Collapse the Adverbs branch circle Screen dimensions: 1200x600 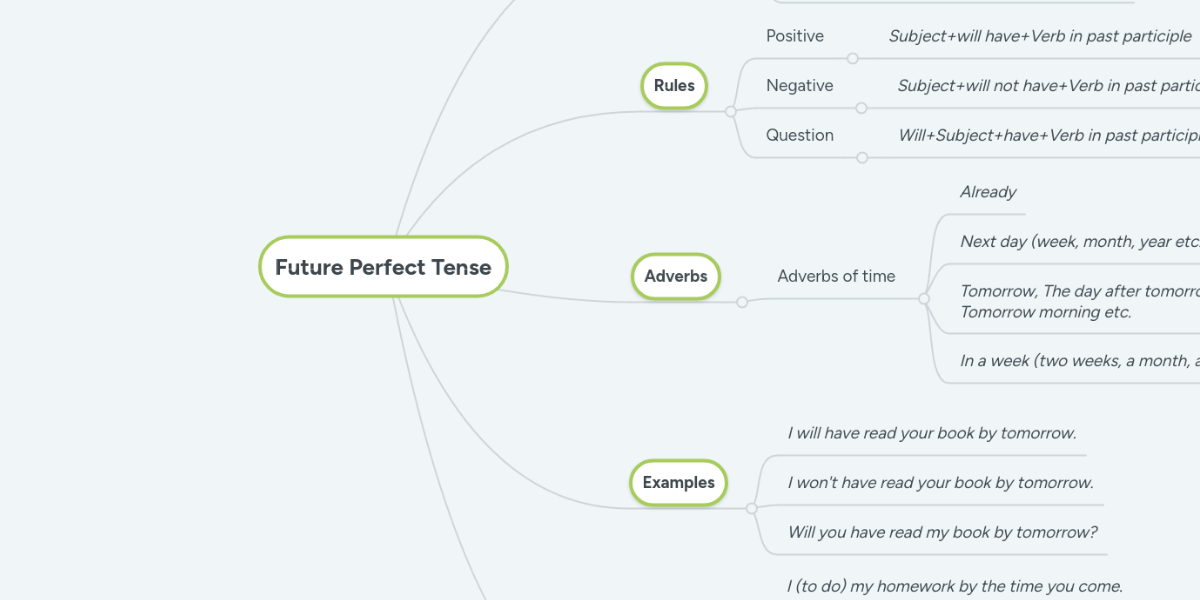742,302
